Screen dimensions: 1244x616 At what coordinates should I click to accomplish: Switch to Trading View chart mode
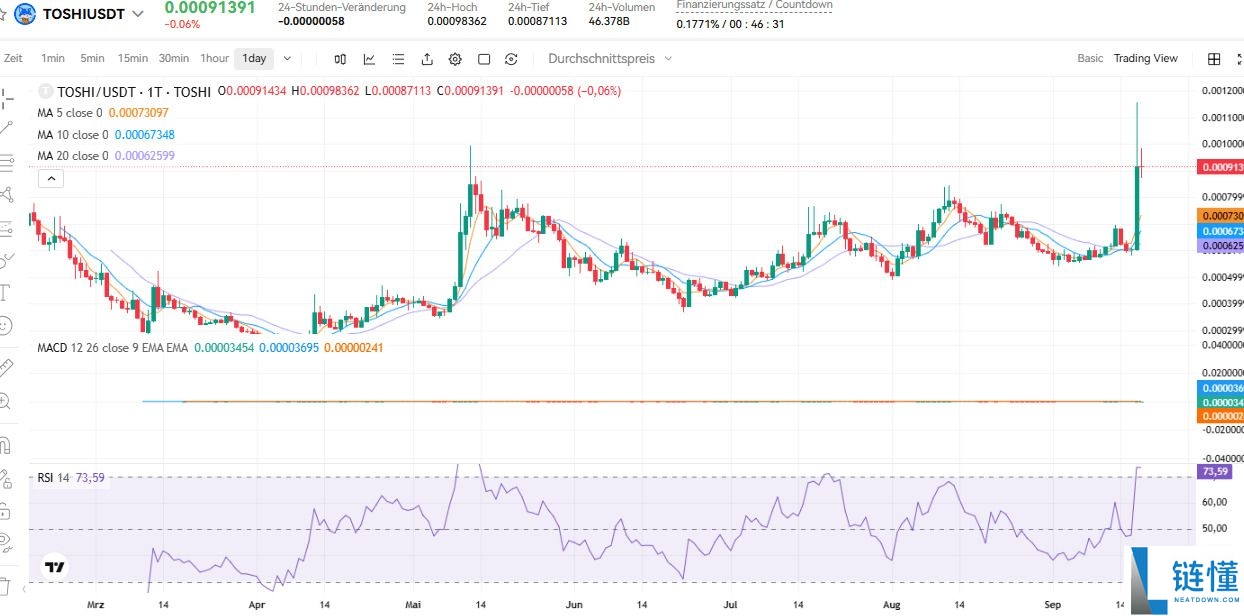[1146, 58]
